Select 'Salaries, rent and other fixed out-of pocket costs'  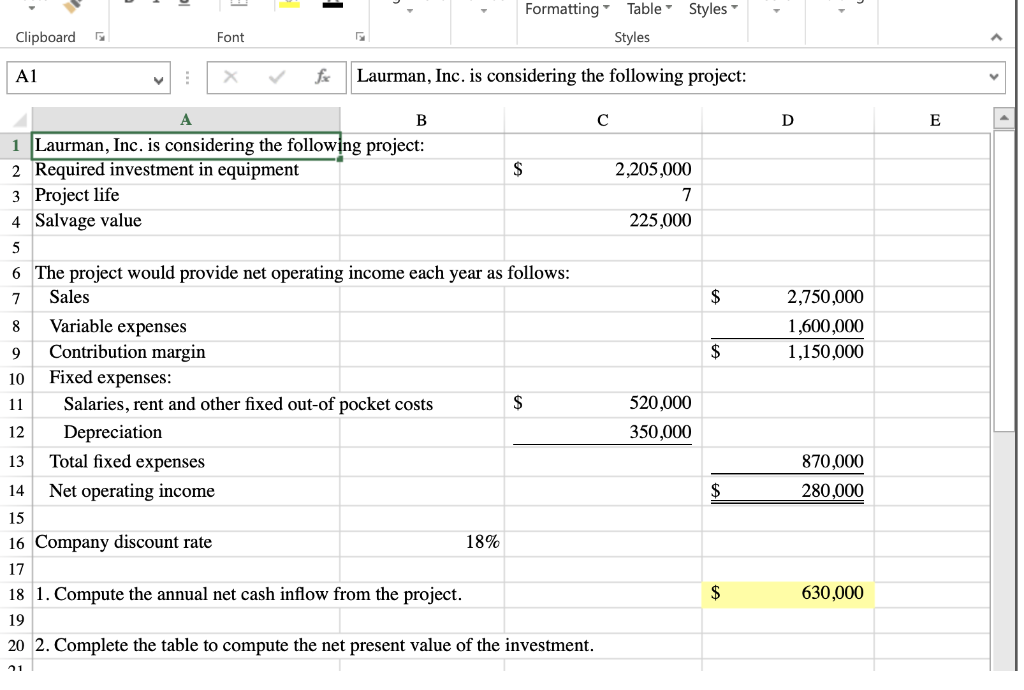(x=185, y=405)
